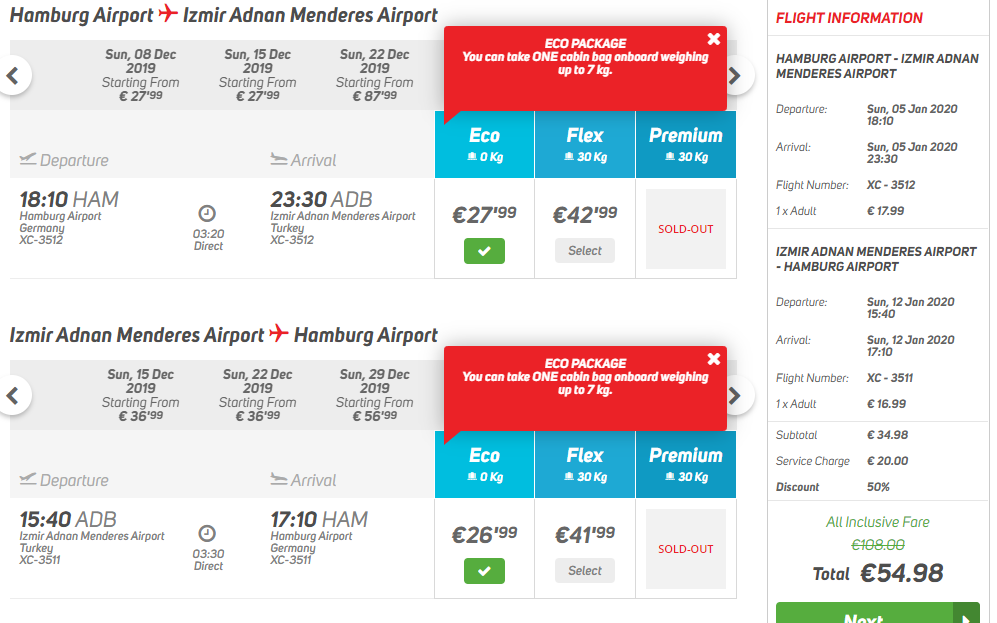The image size is (997, 623).
Task: Show earlier outbound dates with left arrow
Action: tap(12, 76)
